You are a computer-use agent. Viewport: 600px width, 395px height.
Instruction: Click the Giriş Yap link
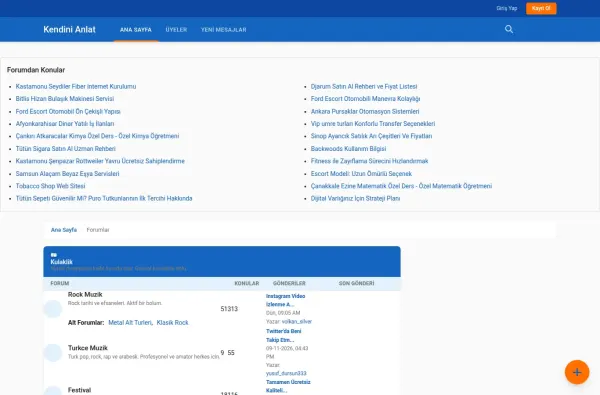click(x=507, y=8)
